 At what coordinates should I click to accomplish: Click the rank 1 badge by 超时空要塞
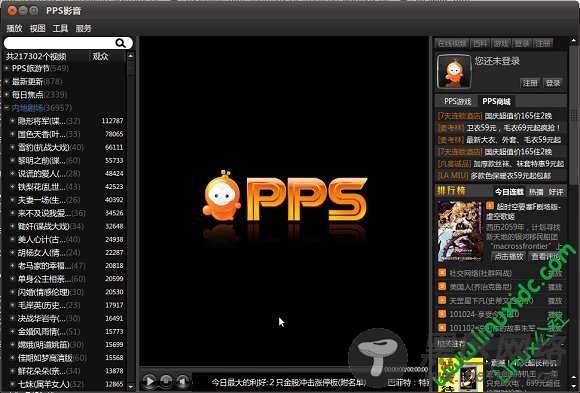[490, 205]
